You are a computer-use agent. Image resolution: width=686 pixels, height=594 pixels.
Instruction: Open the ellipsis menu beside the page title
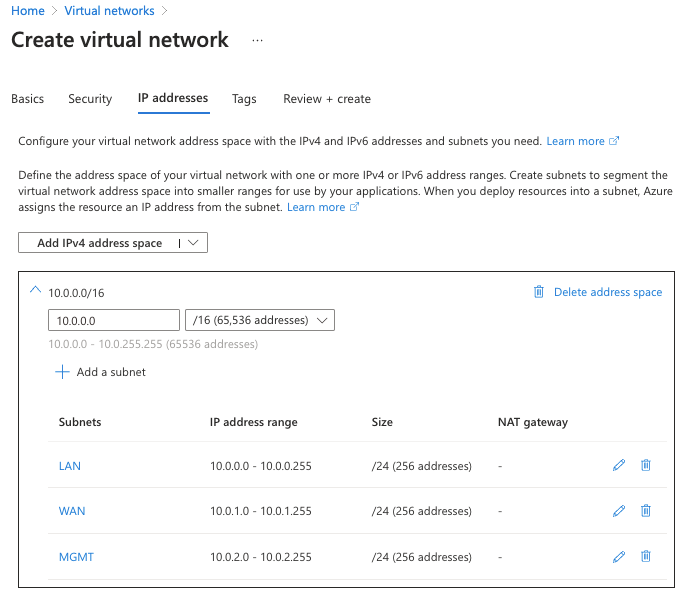pos(257,41)
